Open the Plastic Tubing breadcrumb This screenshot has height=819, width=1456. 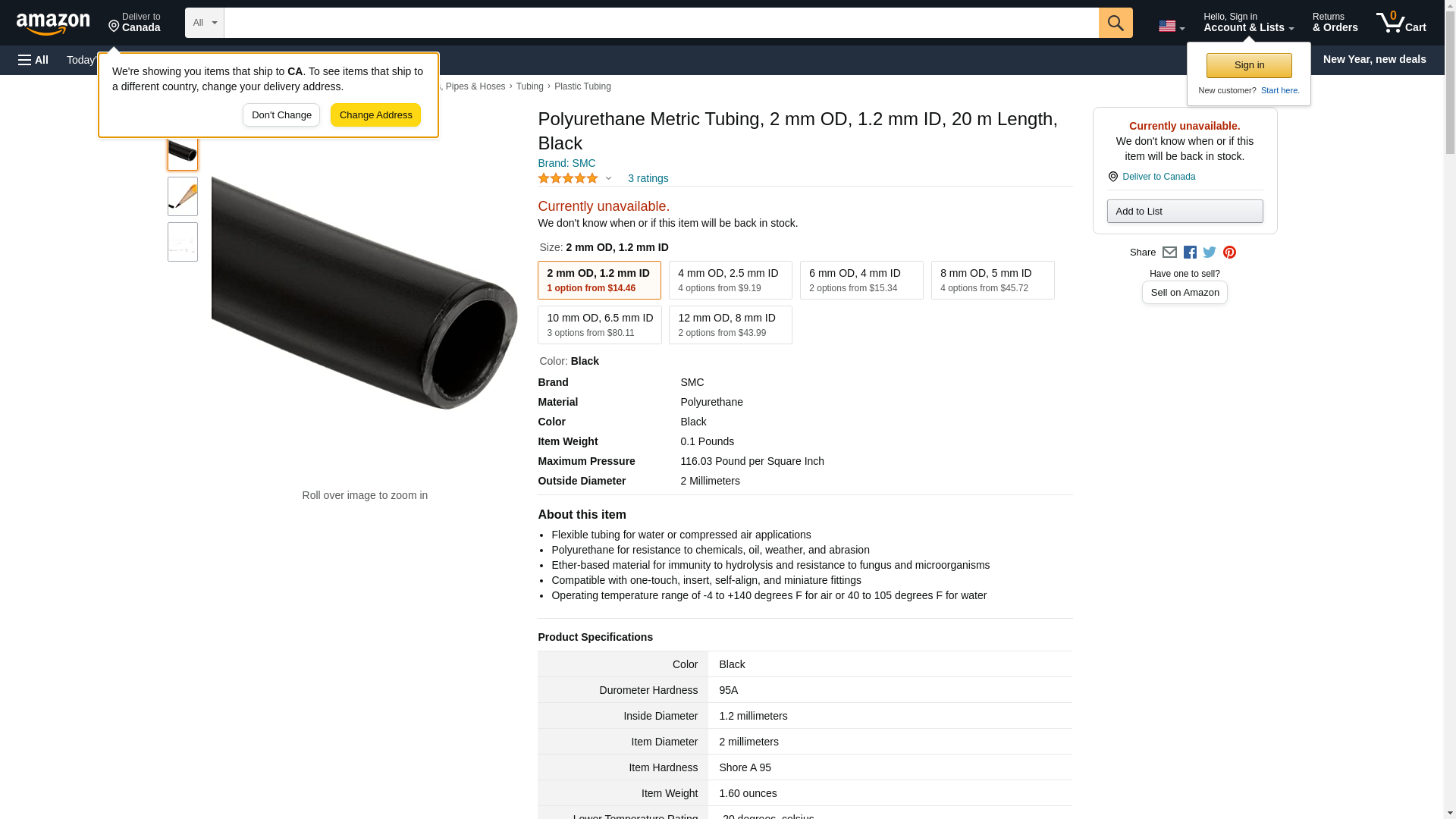click(x=582, y=86)
